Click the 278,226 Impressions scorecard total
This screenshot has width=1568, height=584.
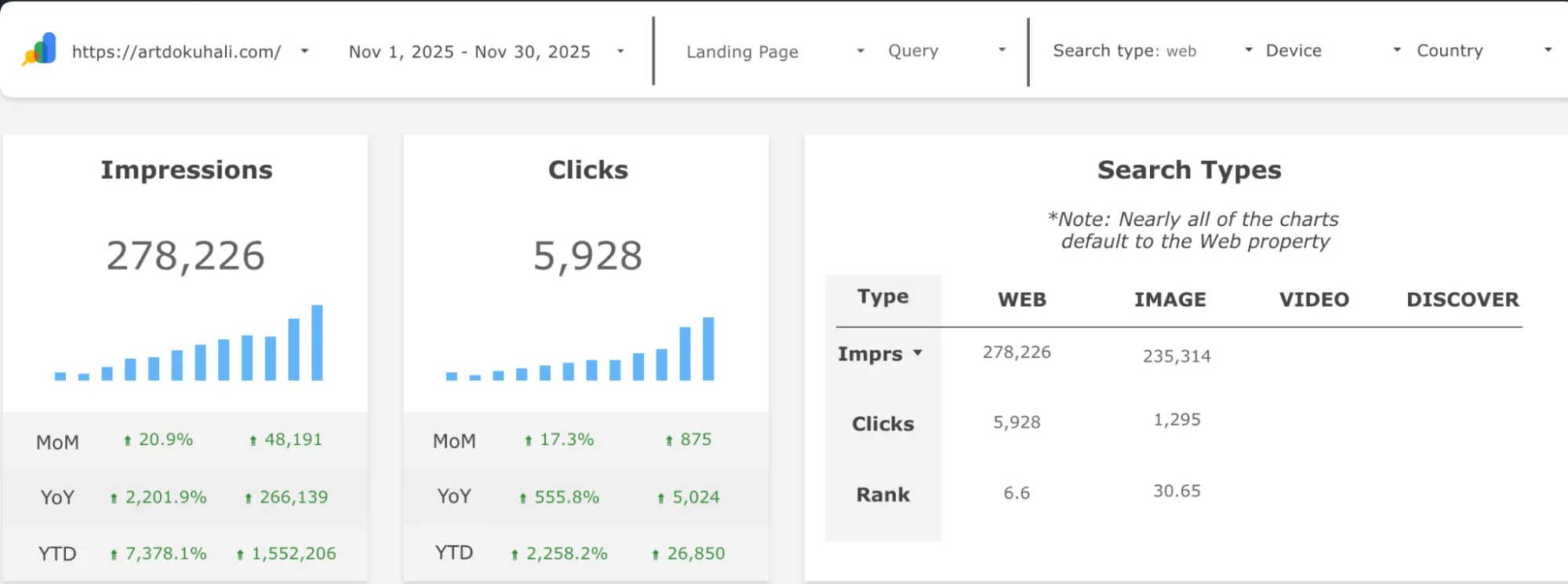[186, 256]
